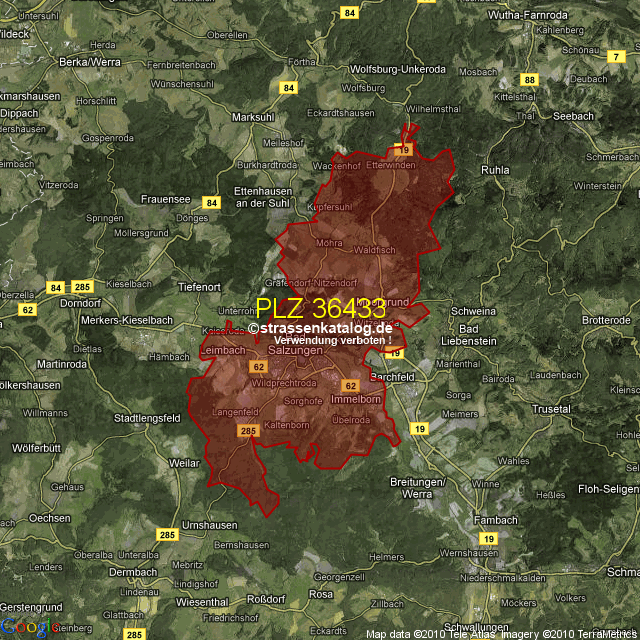Click the 62 road shield above Immelborn
640x640 pixels.
[x=350, y=385]
